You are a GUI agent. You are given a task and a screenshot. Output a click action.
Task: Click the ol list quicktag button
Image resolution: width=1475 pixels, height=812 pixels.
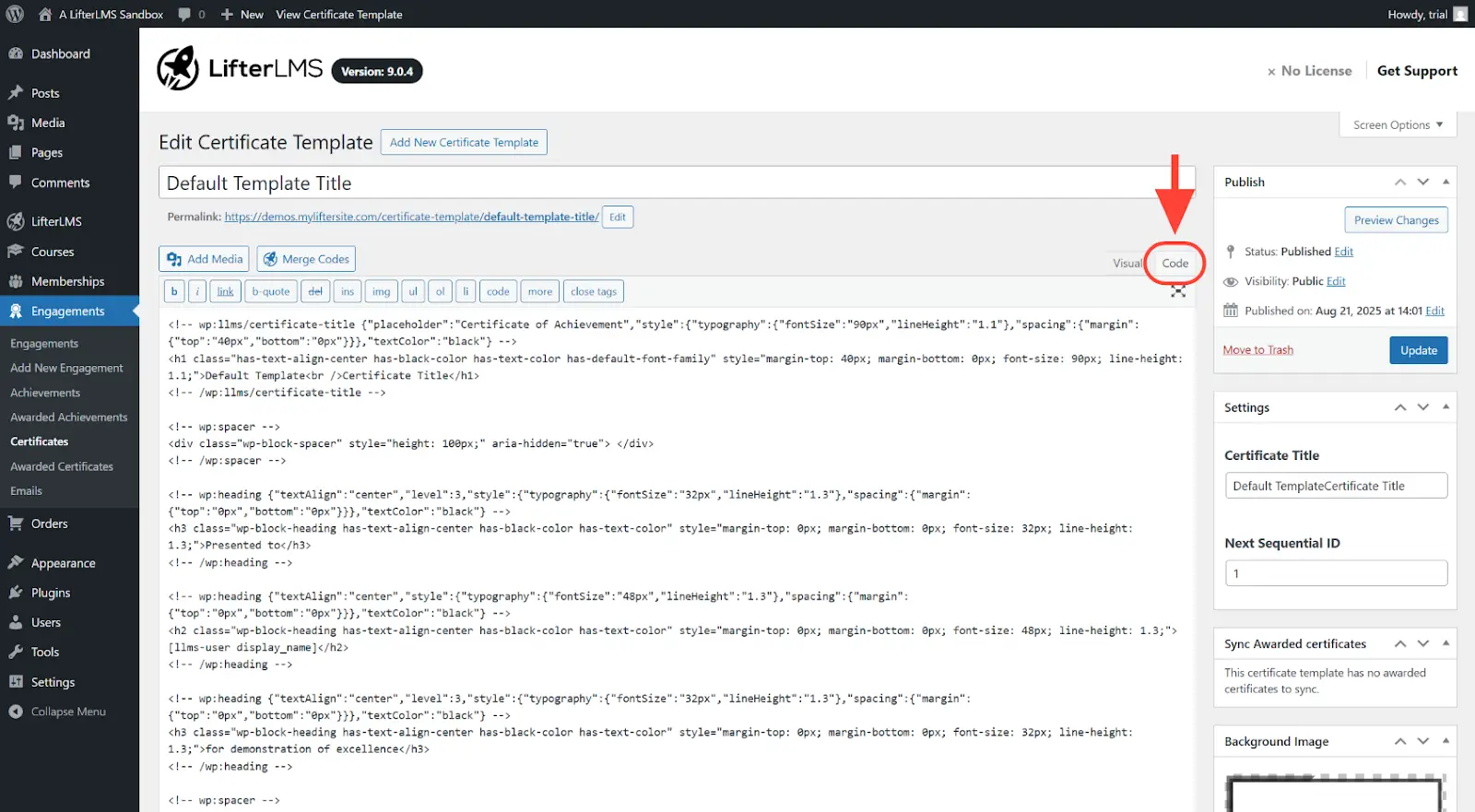point(441,291)
